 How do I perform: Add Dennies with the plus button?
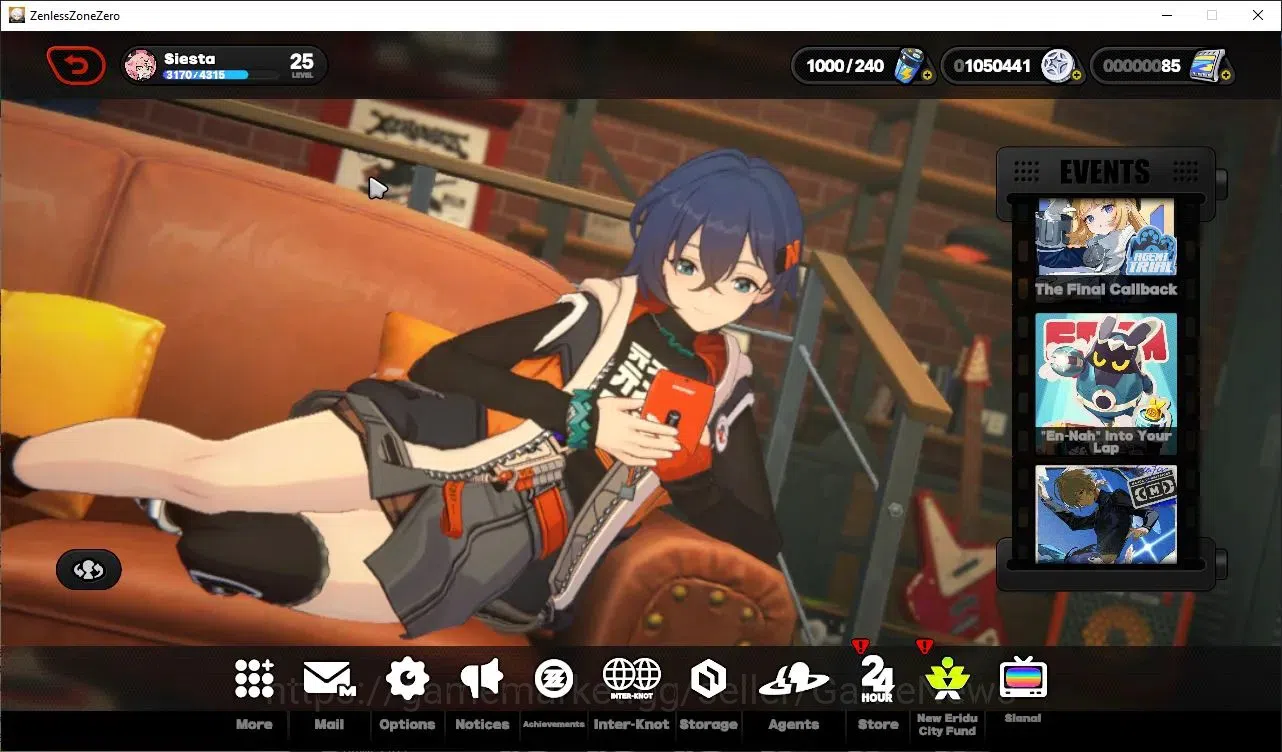point(1076,75)
